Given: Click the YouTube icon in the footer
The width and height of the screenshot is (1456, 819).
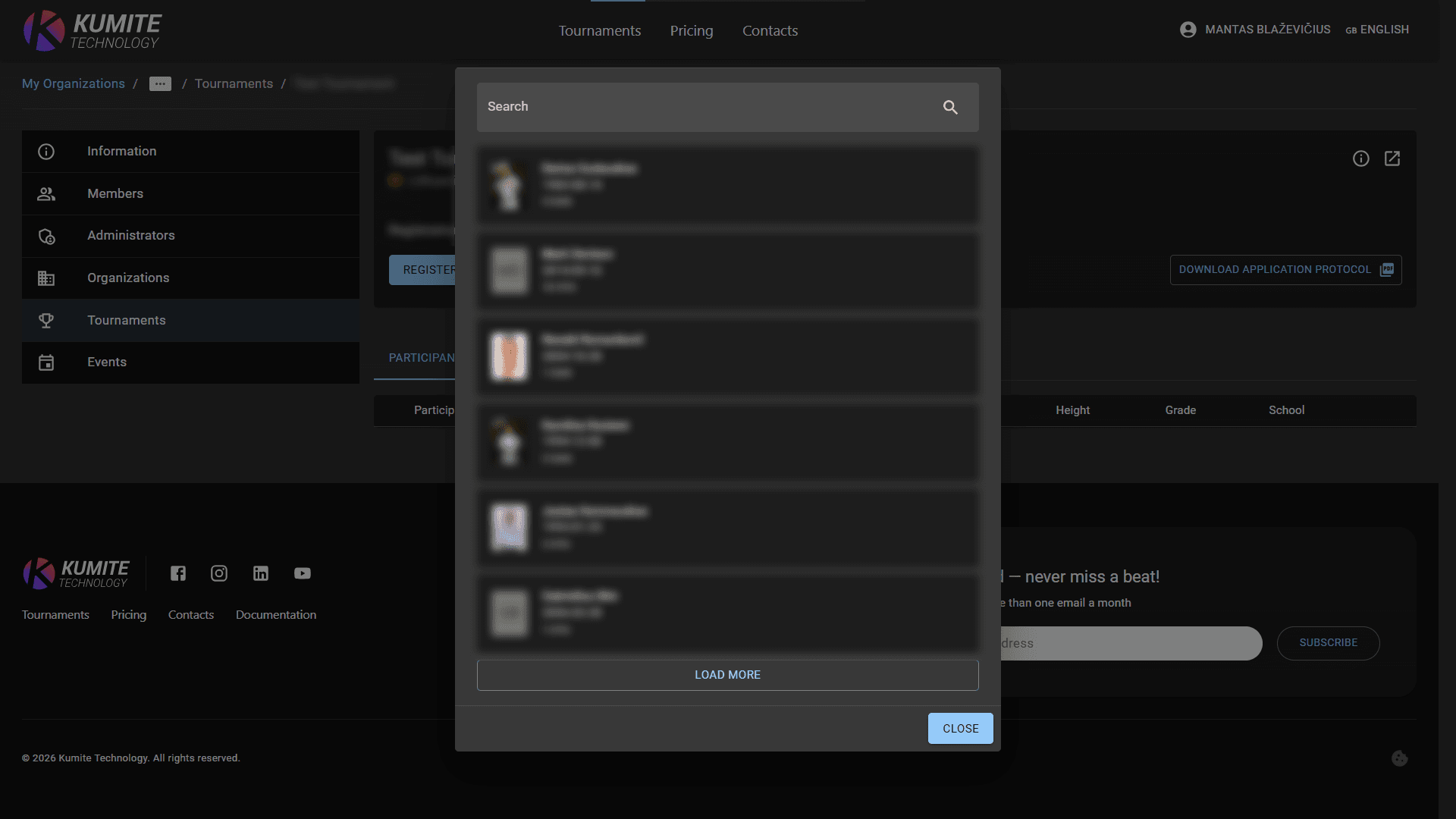Looking at the screenshot, I should (303, 573).
